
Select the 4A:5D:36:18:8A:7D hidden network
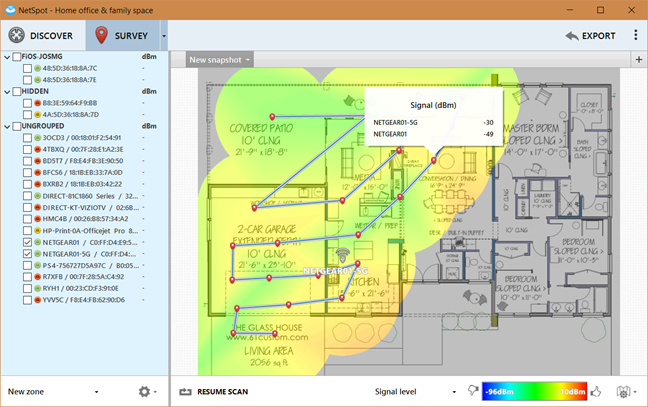[x=84, y=114]
